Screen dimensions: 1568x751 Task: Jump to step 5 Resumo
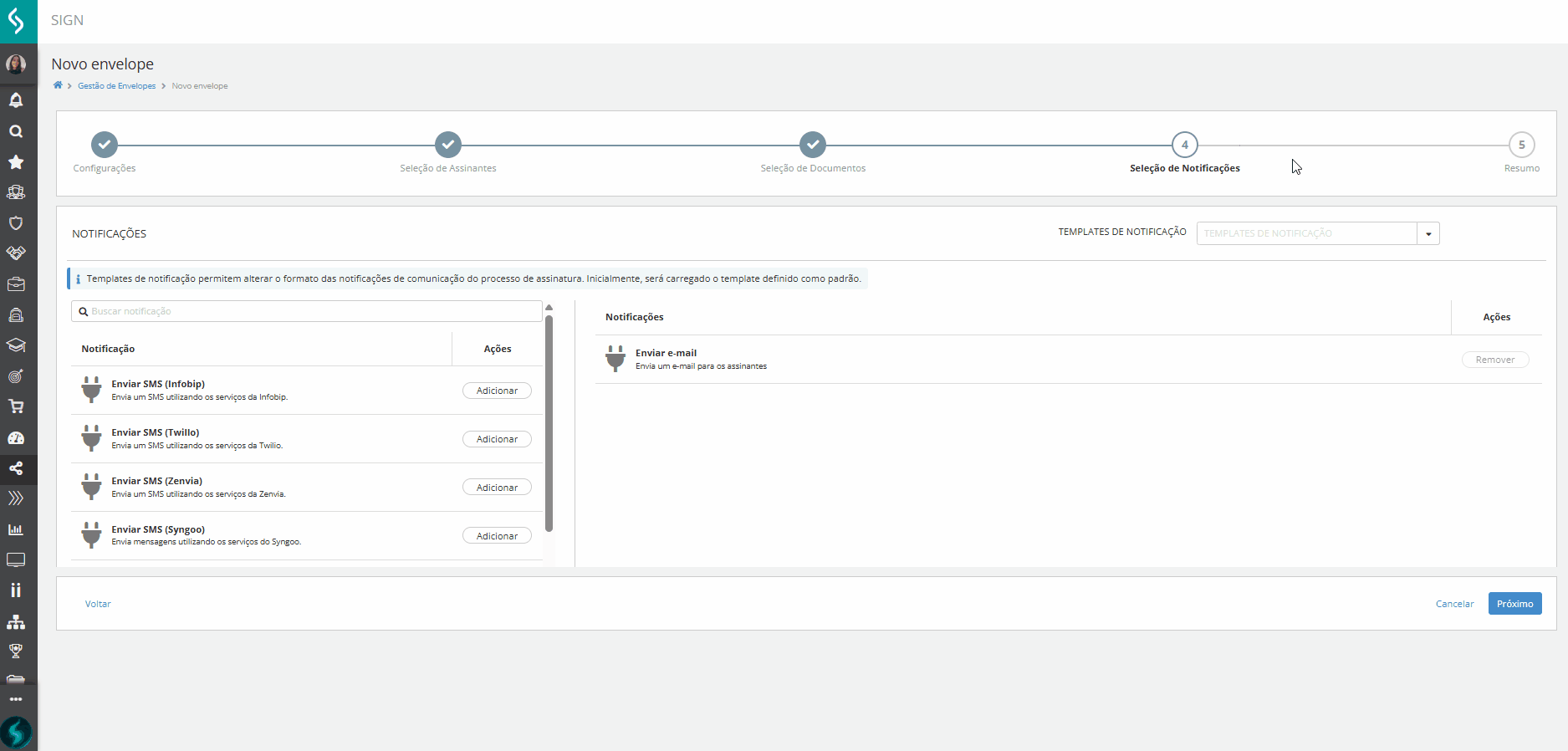coord(1522,145)
